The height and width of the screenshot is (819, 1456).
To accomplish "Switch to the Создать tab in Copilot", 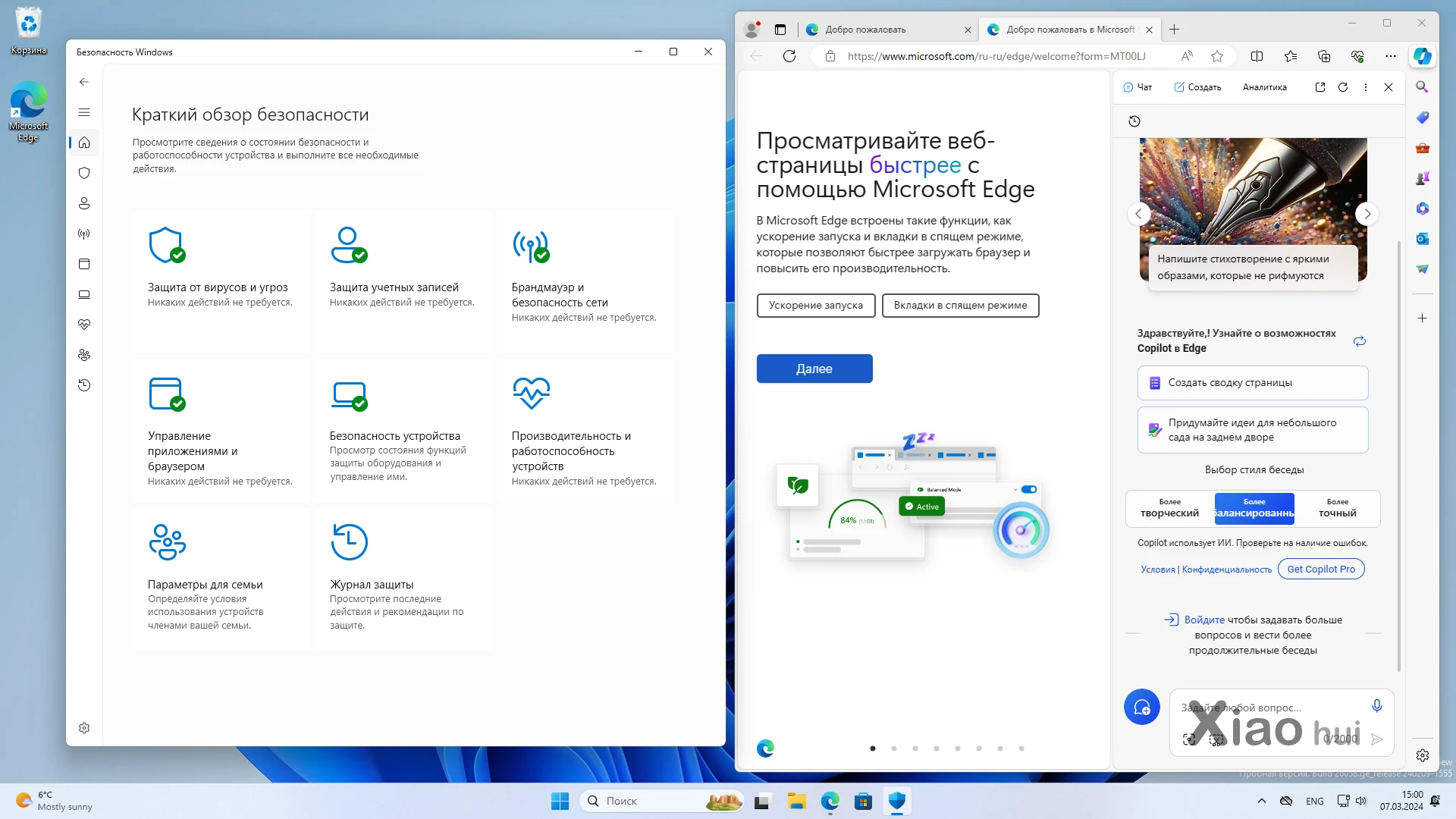I will [1197, 87].
